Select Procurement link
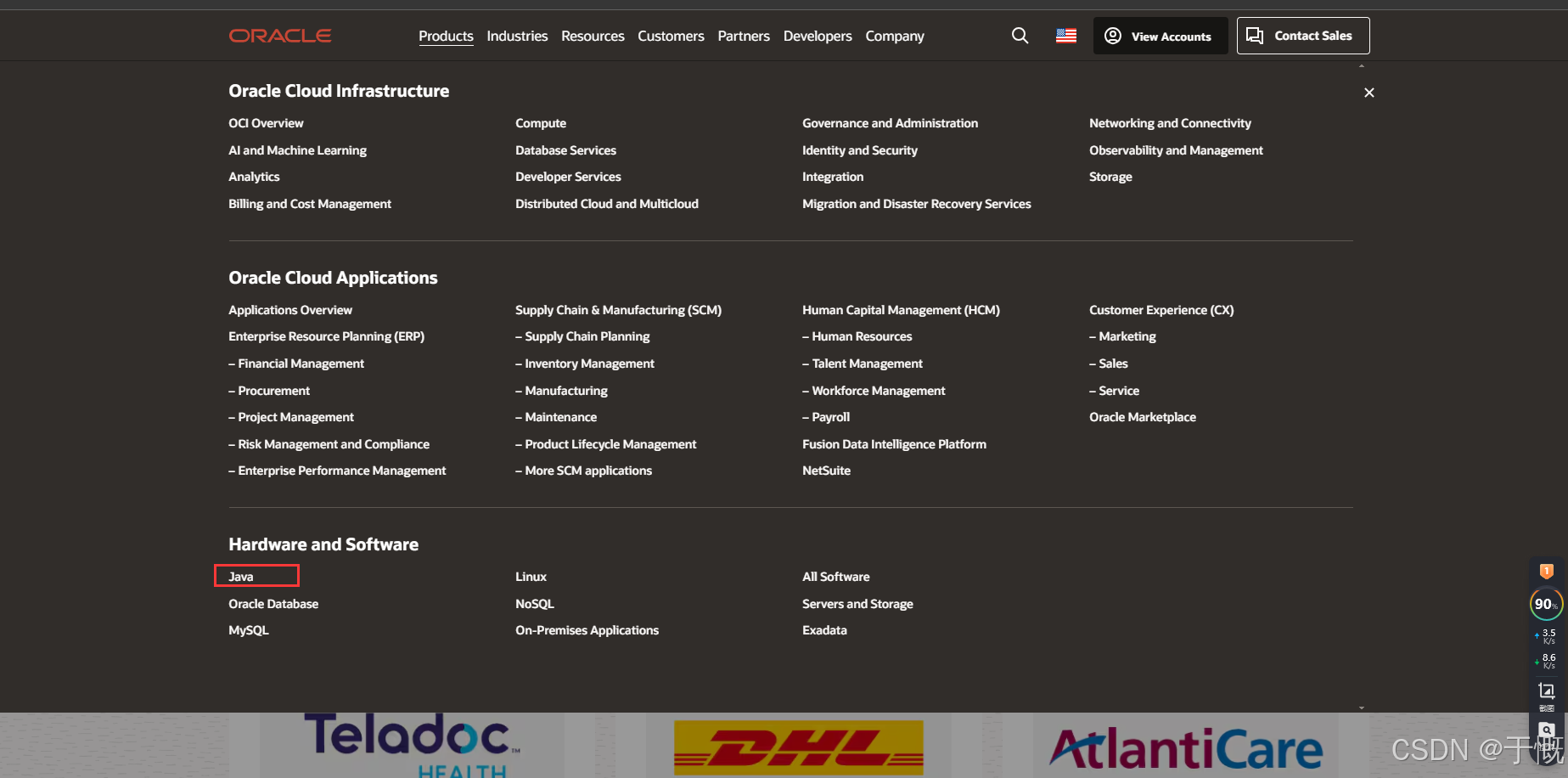The width and height of the screenshot is (1568, 778). (x=269, y=391)
